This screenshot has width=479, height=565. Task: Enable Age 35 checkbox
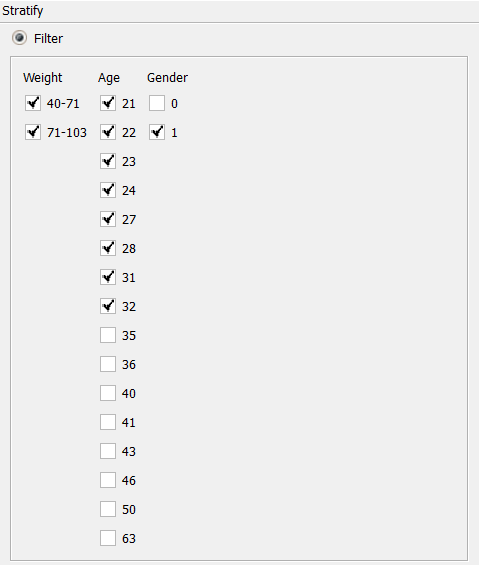tap(108, 335)
